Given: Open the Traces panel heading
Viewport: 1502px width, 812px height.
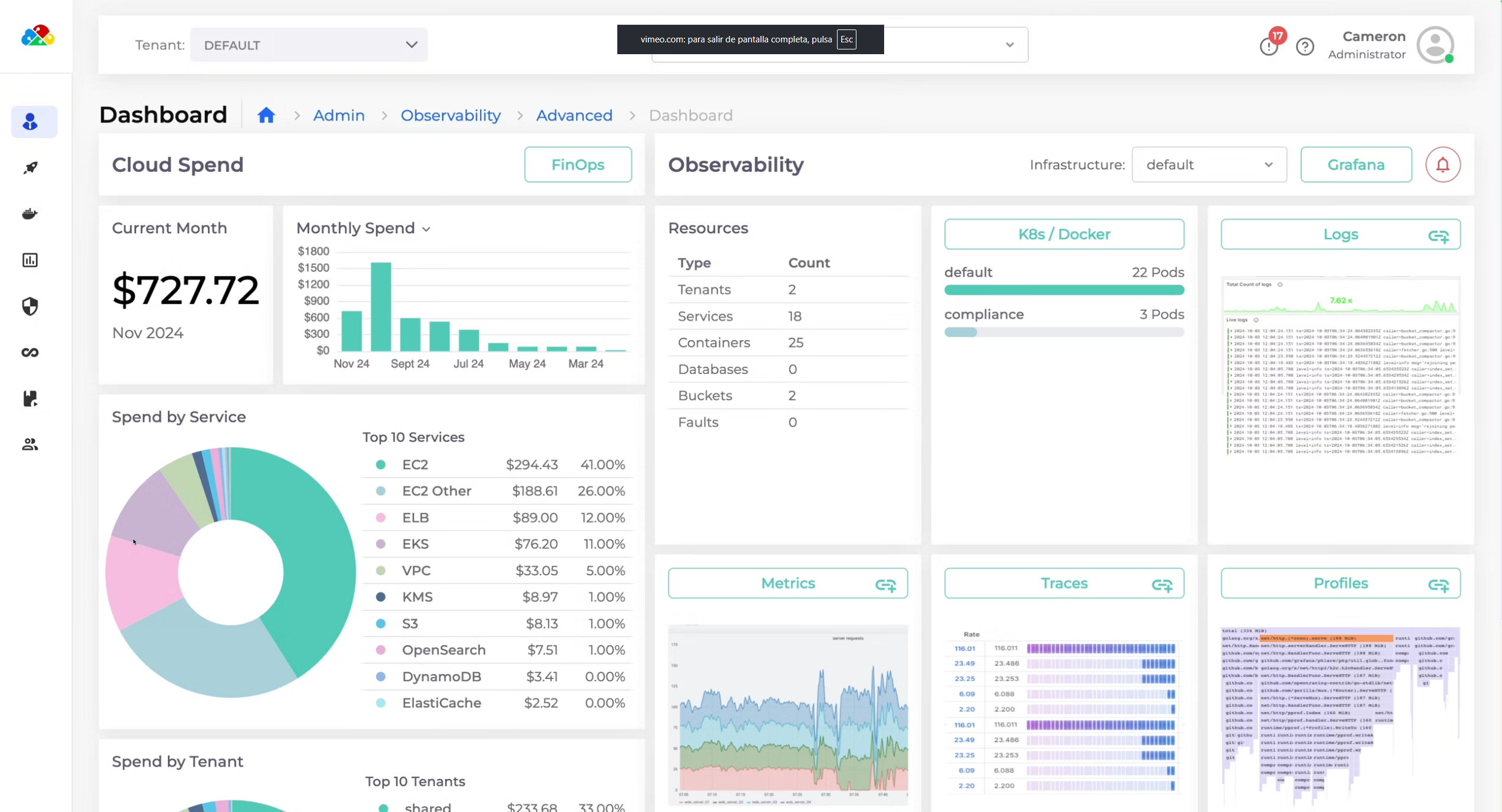Looking at the screenshot, I should (x=1063, y=583).
